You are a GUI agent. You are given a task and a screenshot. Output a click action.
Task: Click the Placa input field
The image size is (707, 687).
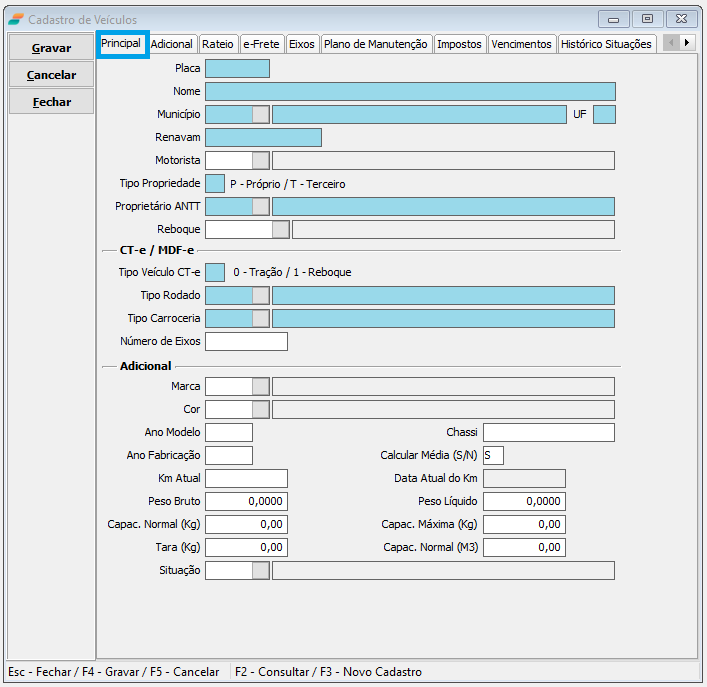pyautogui.click(x=237, y=69)
